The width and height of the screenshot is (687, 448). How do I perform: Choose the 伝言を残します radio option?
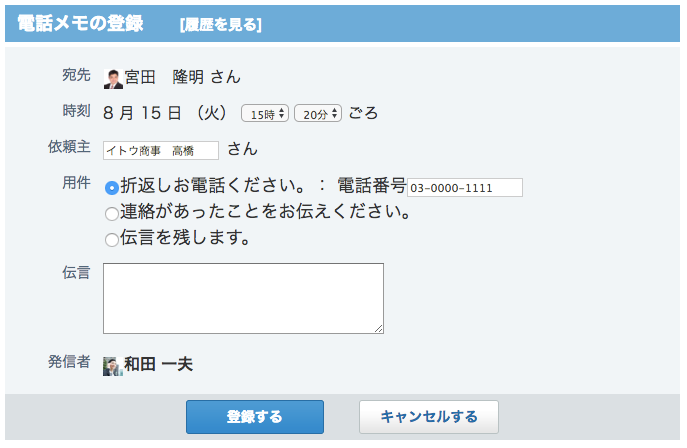112,240
